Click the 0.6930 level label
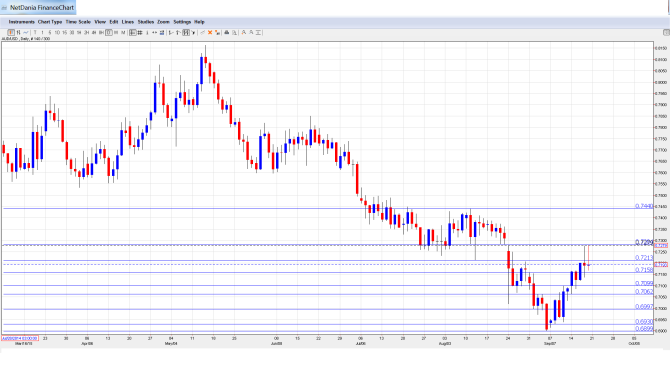670x377 pixels. tap(644, 321)
